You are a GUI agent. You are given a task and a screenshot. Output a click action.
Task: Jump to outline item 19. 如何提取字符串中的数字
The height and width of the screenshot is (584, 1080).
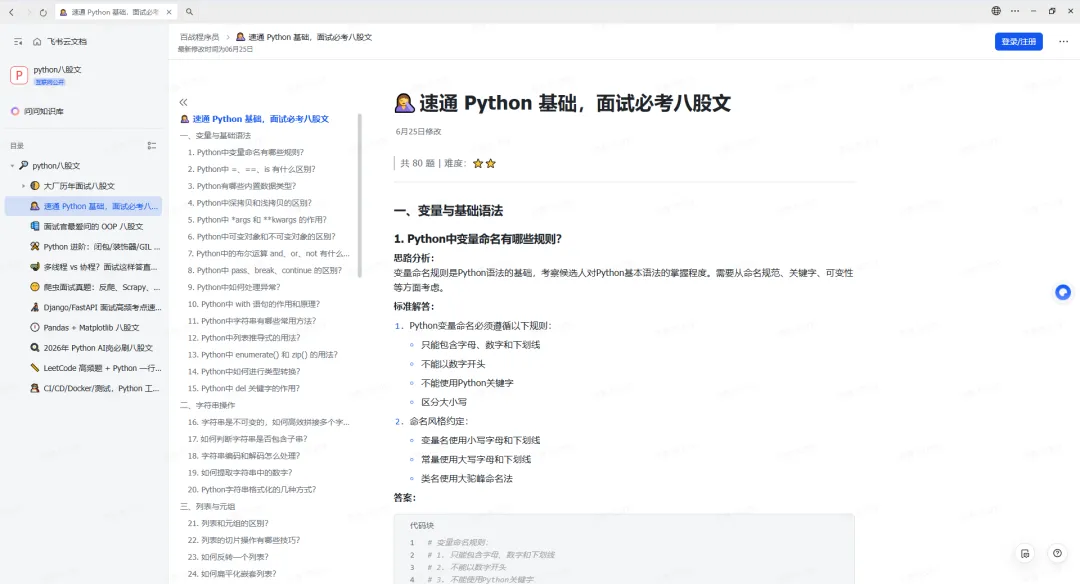pos(240,473)
